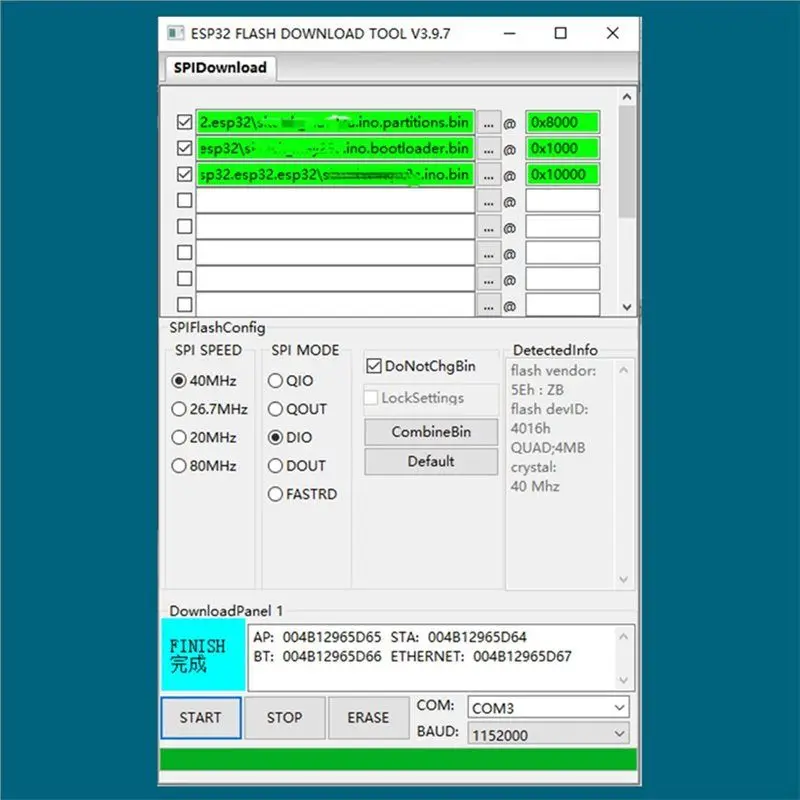Open the COM port dropdown

pos(548,708)
